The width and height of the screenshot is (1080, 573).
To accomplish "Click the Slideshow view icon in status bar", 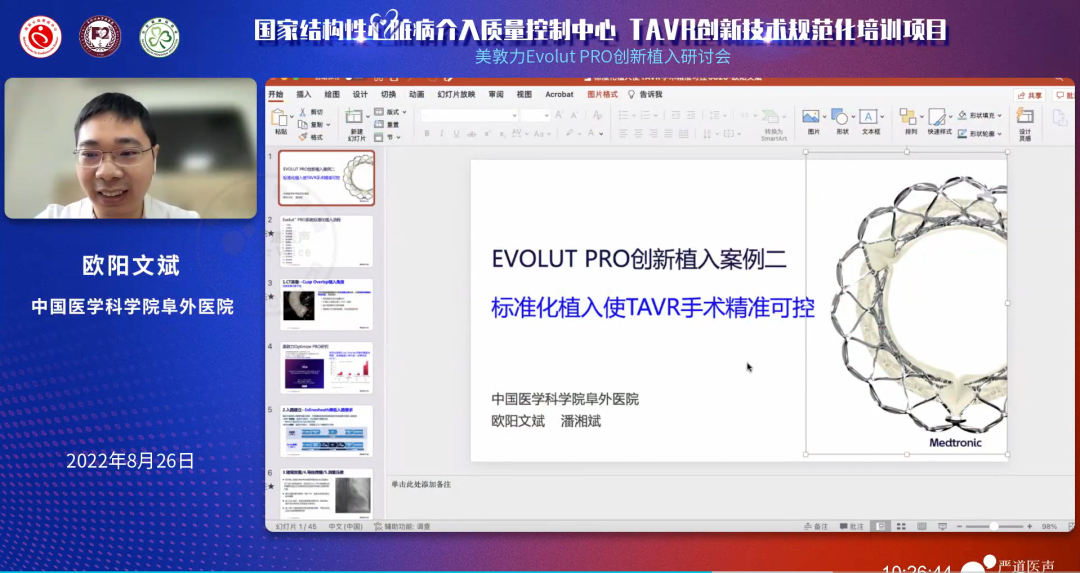I will point(942,526).
